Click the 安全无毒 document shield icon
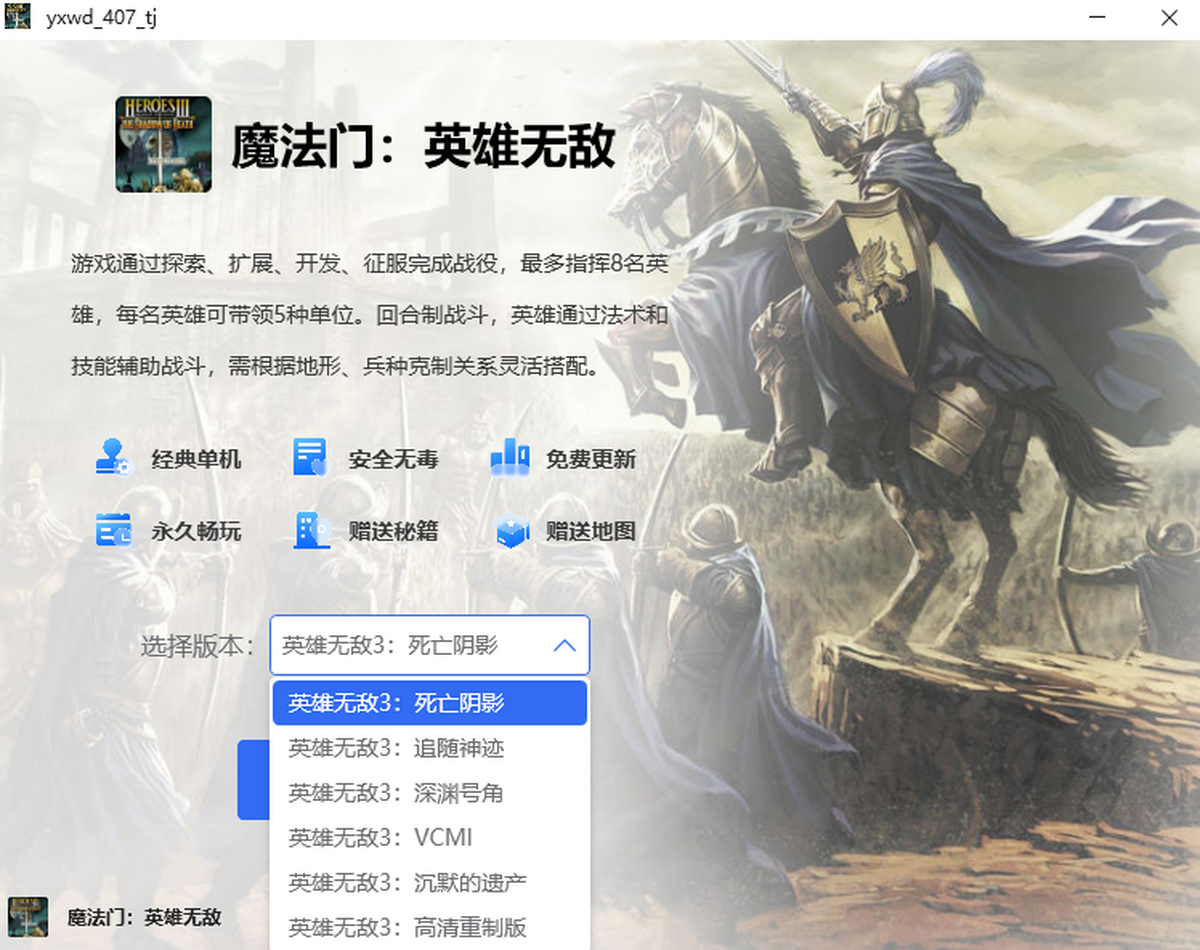This screenshot has width=1200, height=950. pos(310,458)
